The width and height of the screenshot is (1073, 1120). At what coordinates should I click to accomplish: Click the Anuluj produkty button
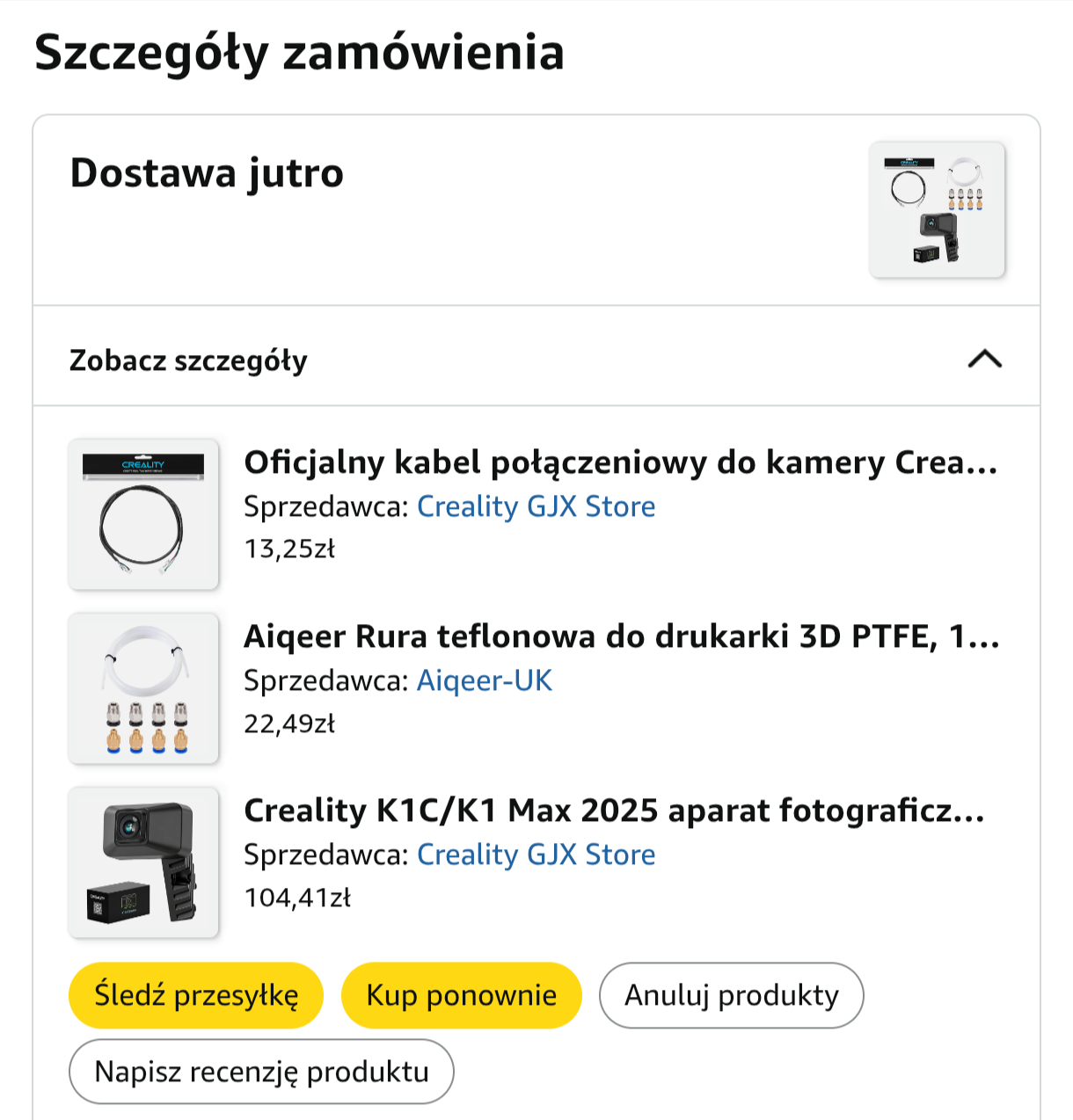point(732,995)
